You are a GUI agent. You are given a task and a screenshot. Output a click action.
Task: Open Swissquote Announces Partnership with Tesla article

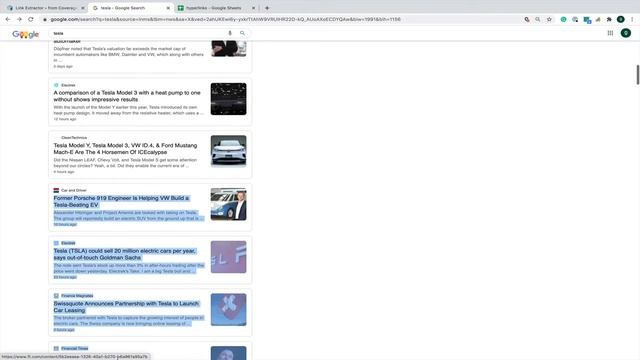pos(126,307)
